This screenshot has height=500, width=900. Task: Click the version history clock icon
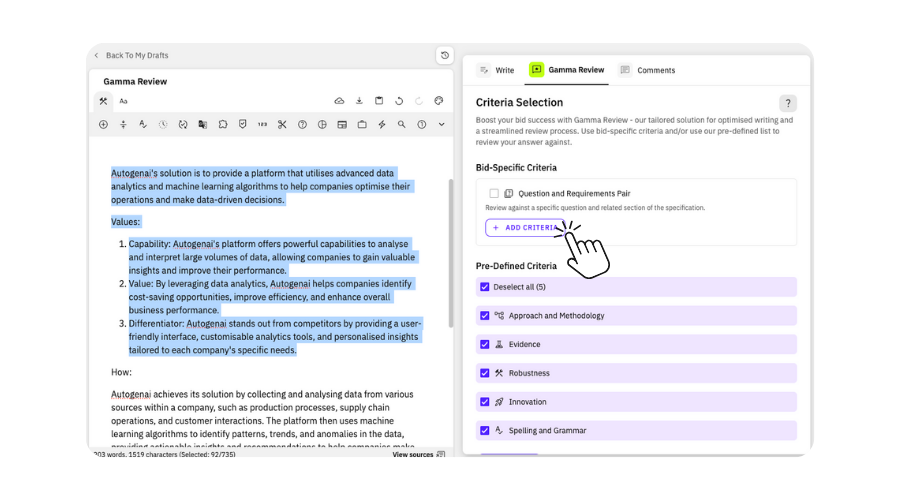(445, 55)
